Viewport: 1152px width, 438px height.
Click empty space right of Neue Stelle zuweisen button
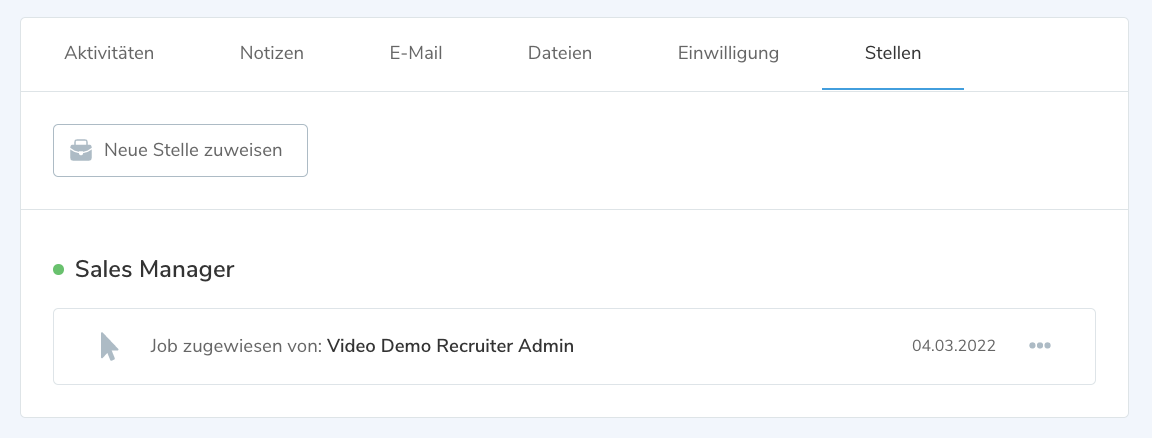(x=700, y=151)
